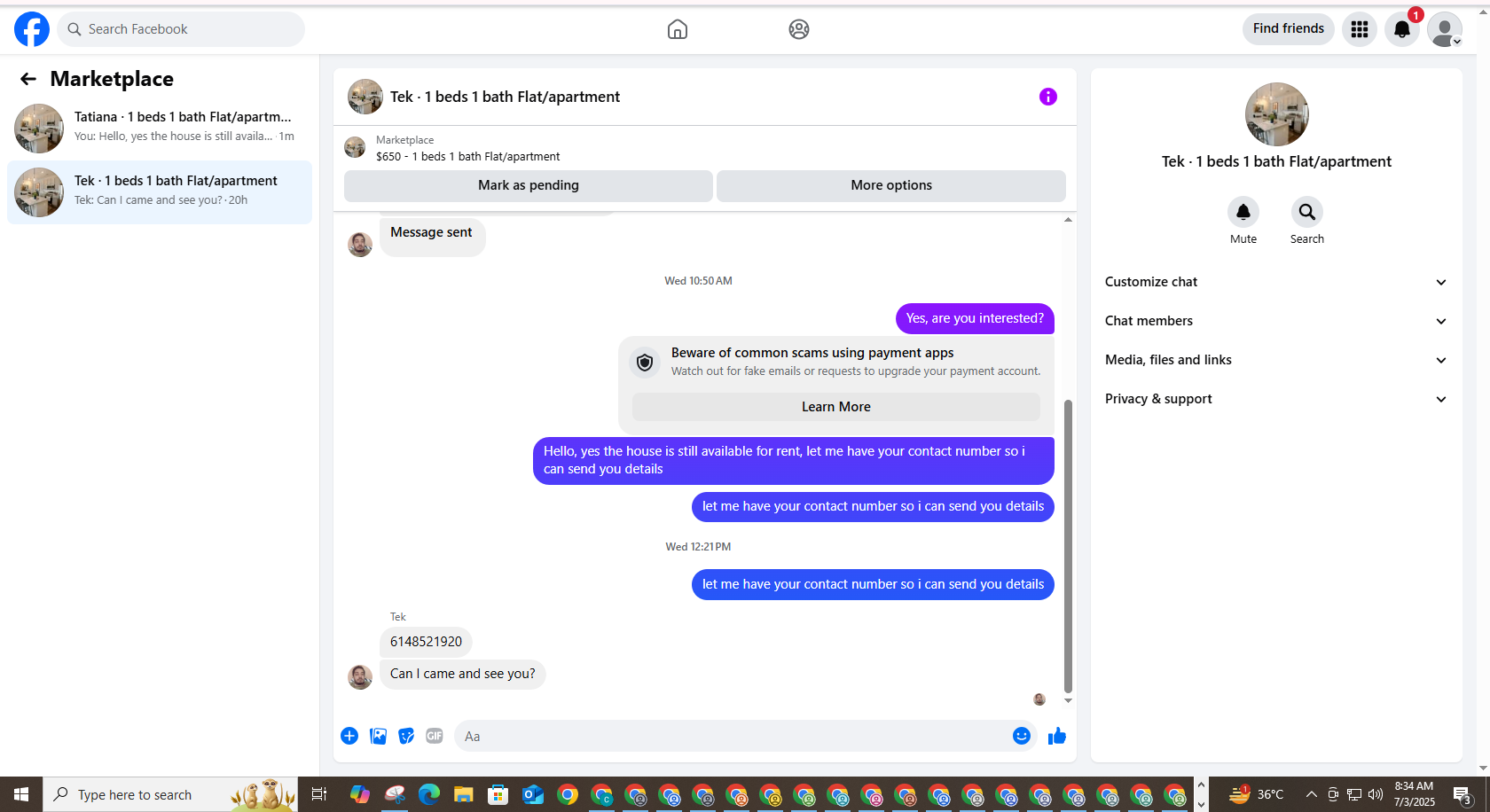The height and width of the screenshot is (812, 1490).
Task: Open File Explorer from the taskbar
Action: 463,794
